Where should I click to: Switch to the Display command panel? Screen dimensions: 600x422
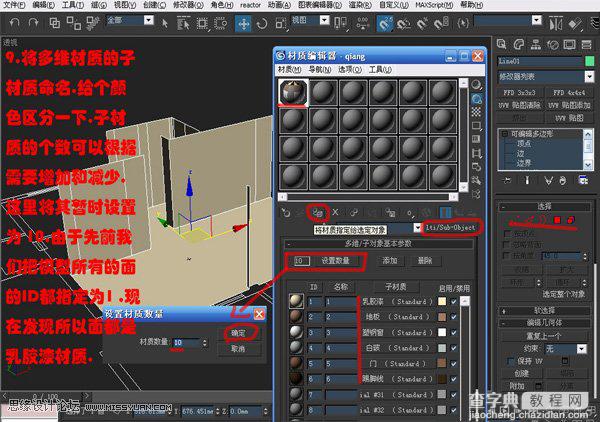point(569,44)
